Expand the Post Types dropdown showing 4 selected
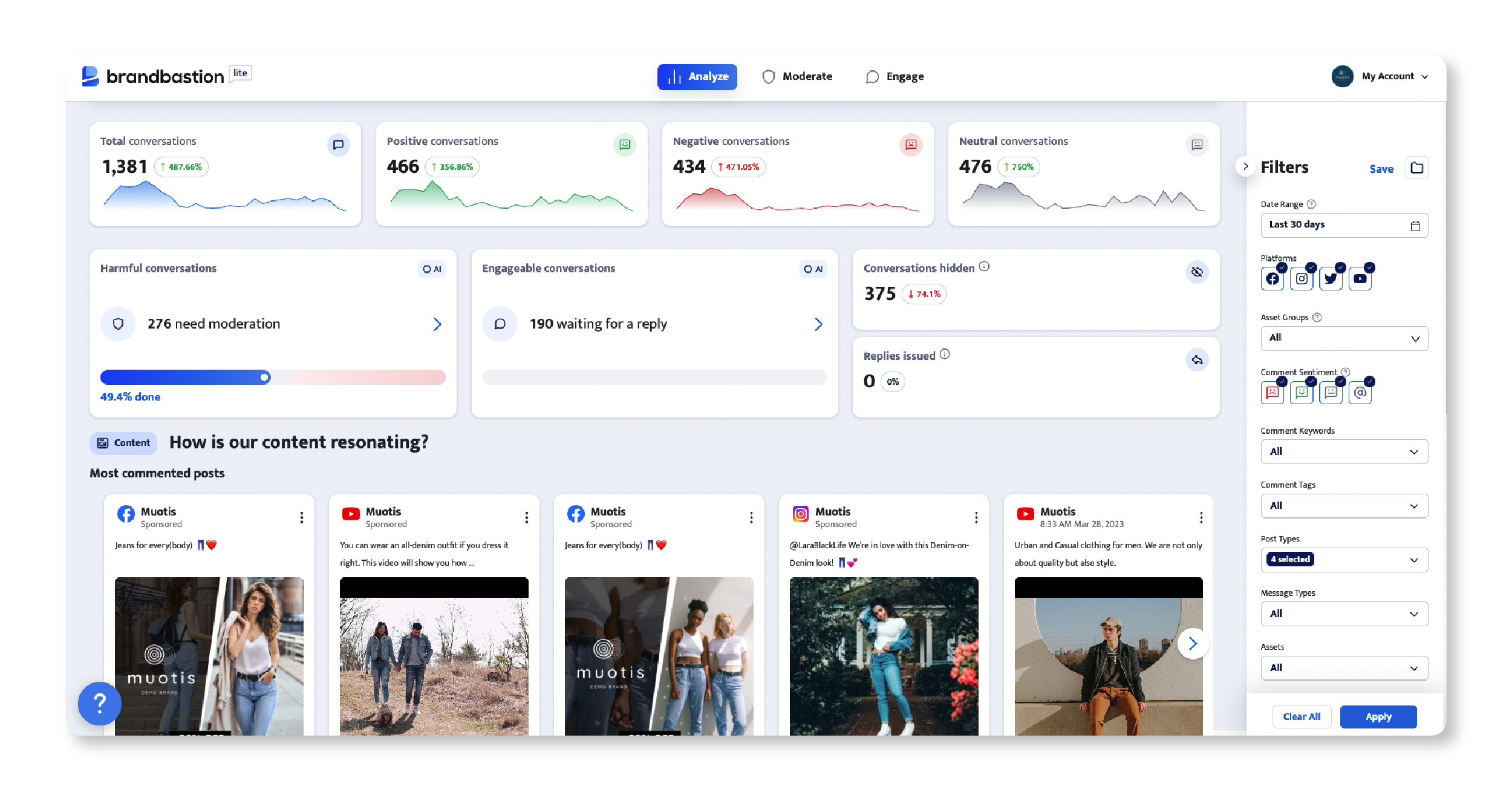The width and height of the screenshot is (1512, 792). 1344,560
